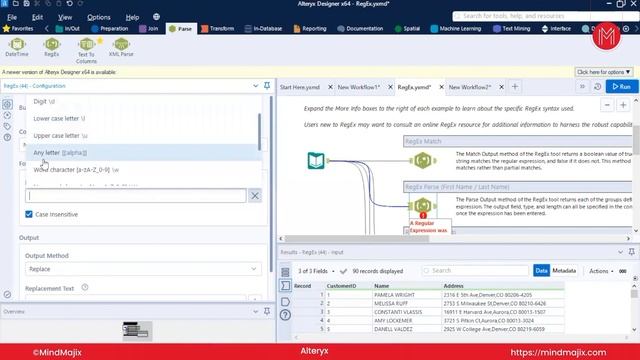Open the Output Method Replace dropdown

[143, 269]
